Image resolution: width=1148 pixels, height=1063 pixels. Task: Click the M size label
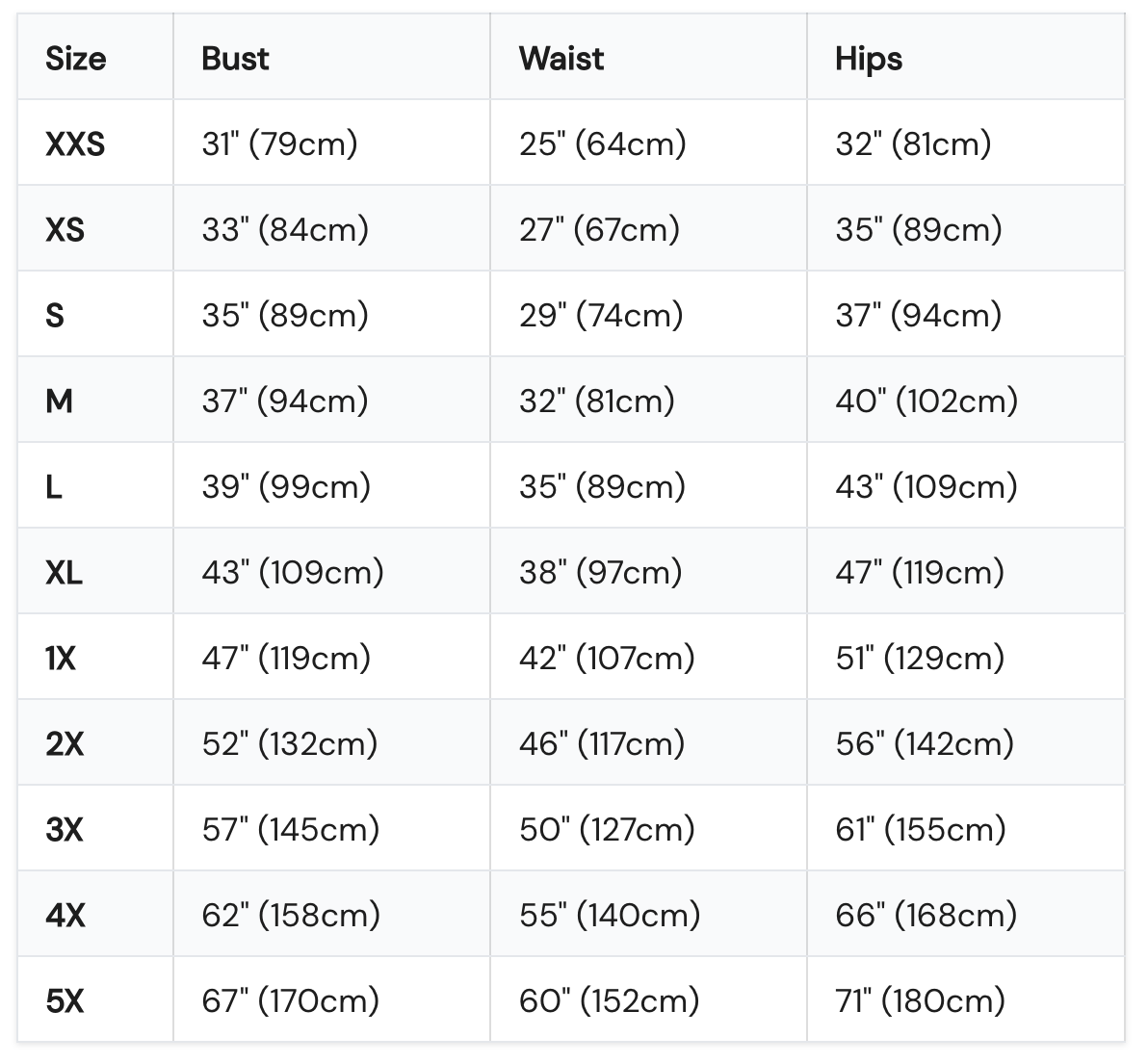point(60,401)
